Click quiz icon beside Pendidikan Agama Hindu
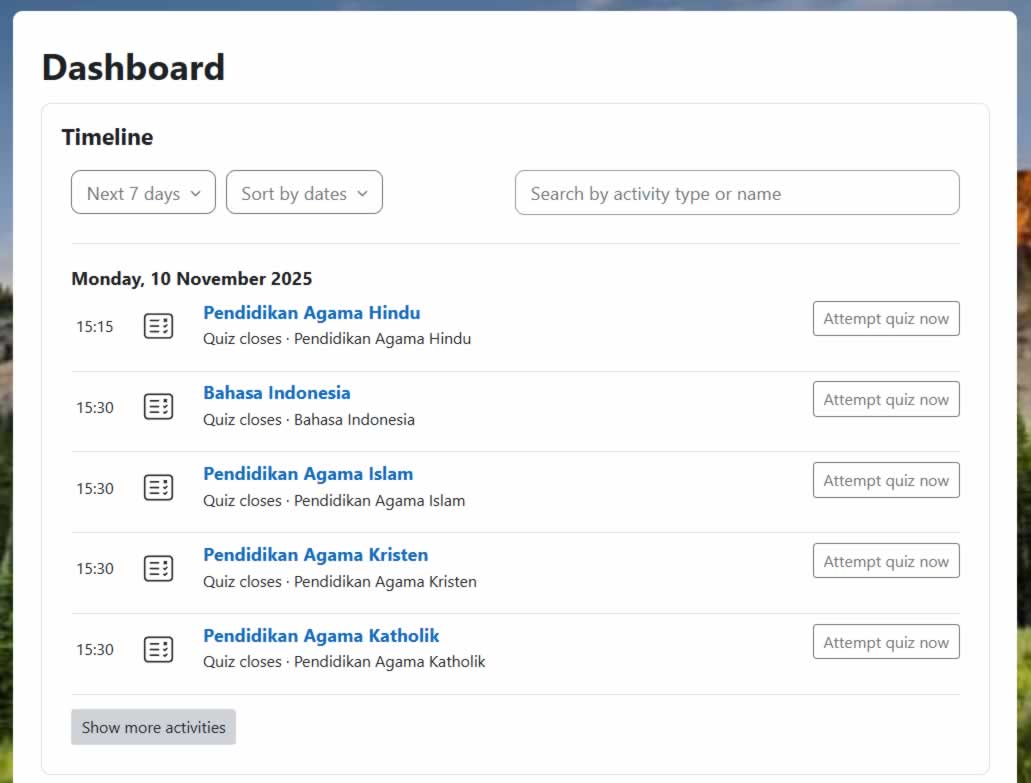The image size is (1031, 783). 158,326
